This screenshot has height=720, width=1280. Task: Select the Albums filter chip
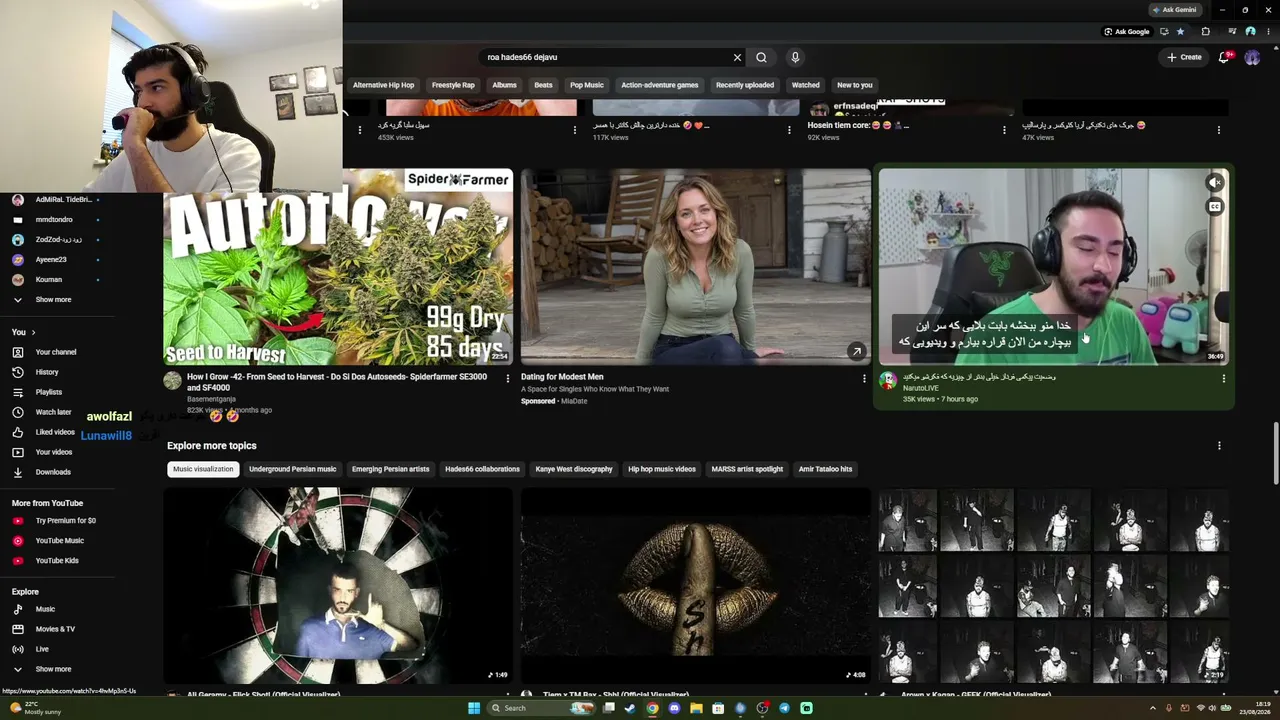(504, 85)
